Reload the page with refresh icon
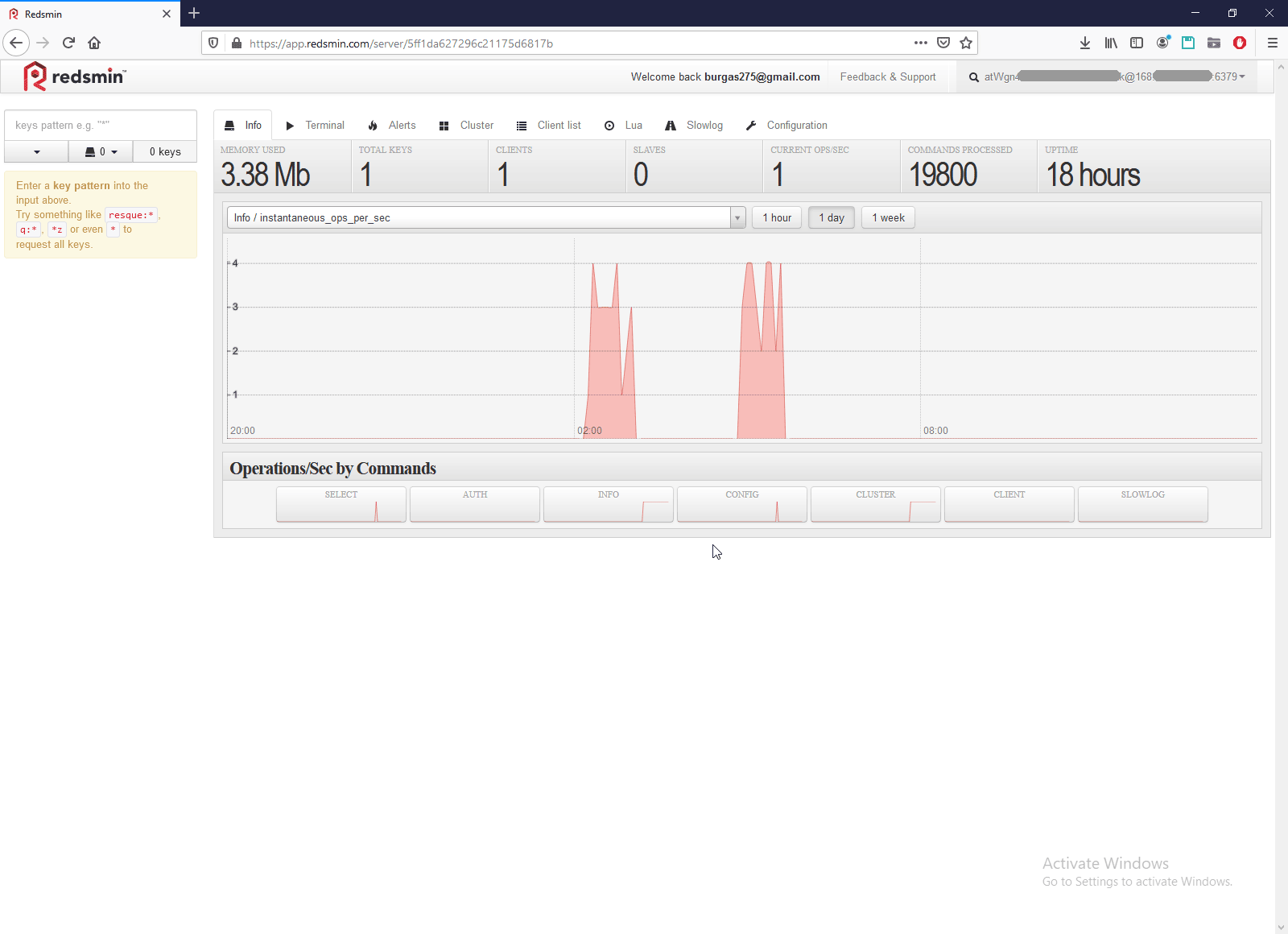This screenshot has width=1288, height=934. (68, 43)
